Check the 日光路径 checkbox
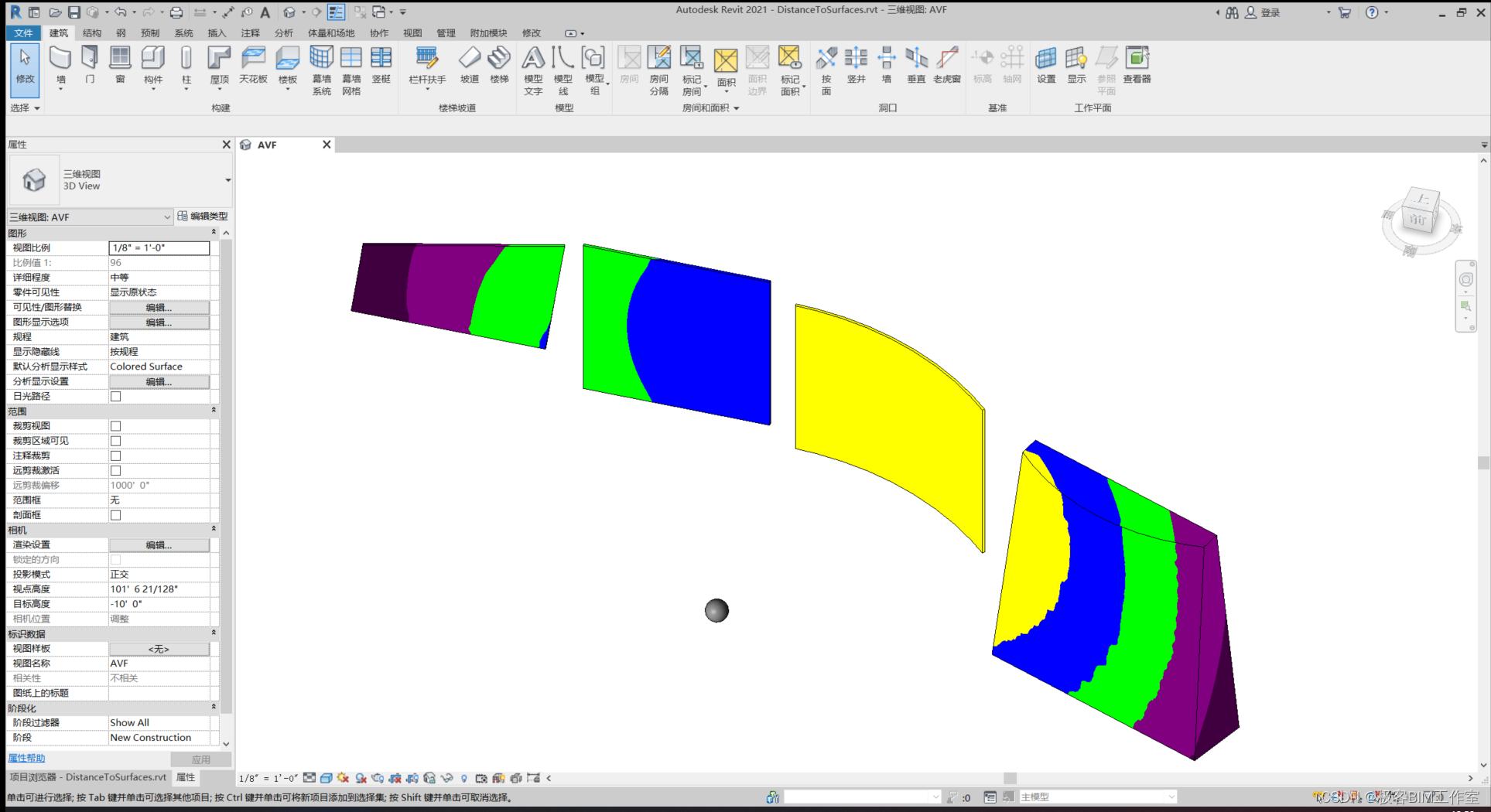 tap(115, 396)
